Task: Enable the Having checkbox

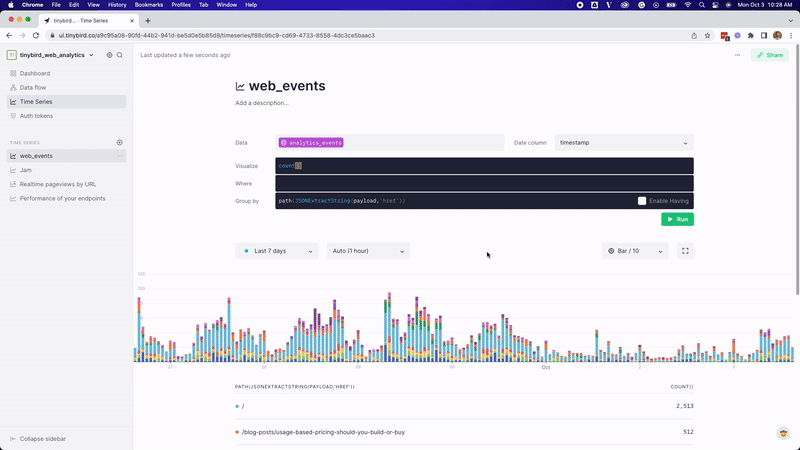Action: click(642, 201)
